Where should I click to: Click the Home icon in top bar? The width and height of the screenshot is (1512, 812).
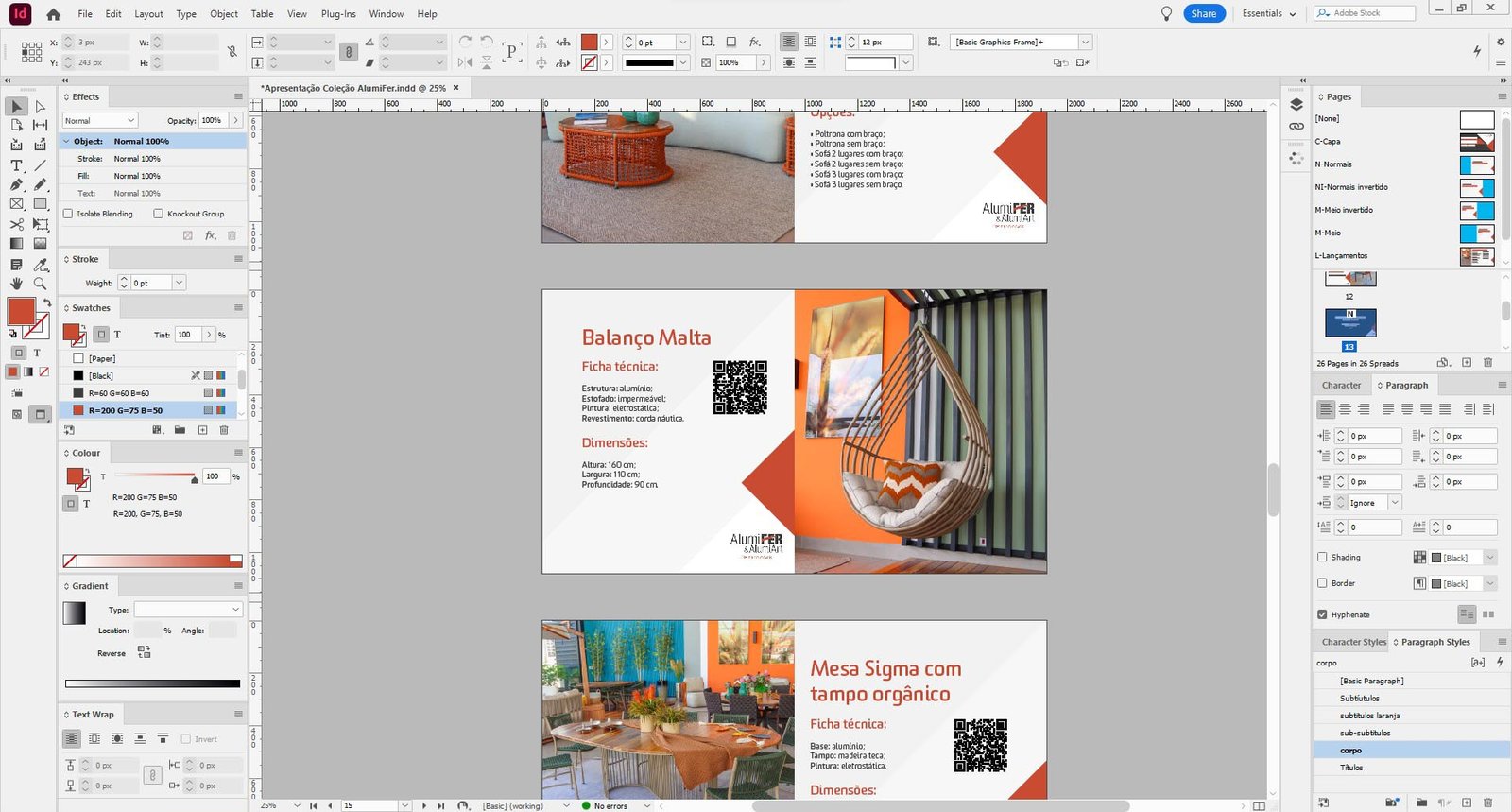pos(53,14)
